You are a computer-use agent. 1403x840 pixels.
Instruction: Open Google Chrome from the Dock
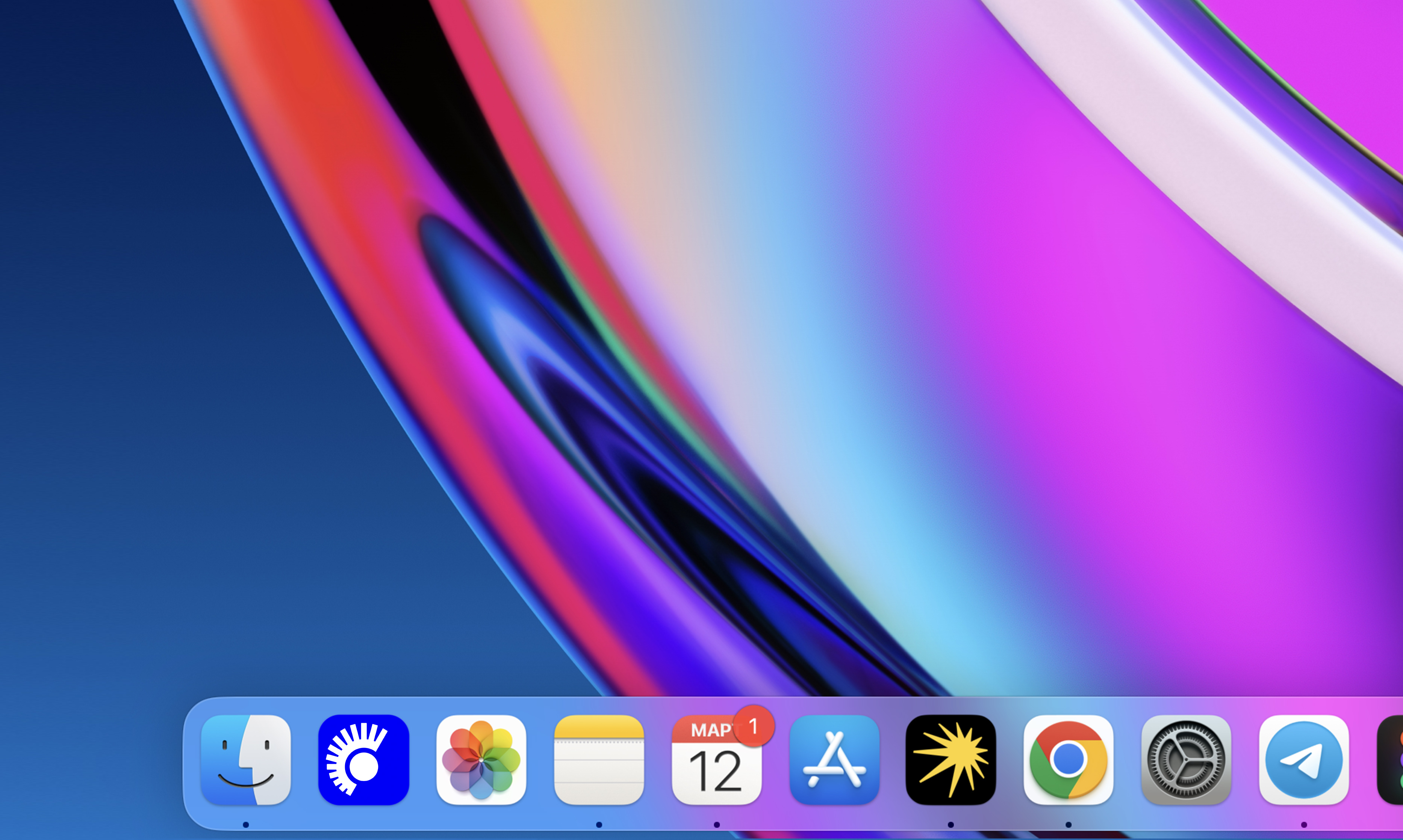pyautogui.click(x=1069, y=760)
